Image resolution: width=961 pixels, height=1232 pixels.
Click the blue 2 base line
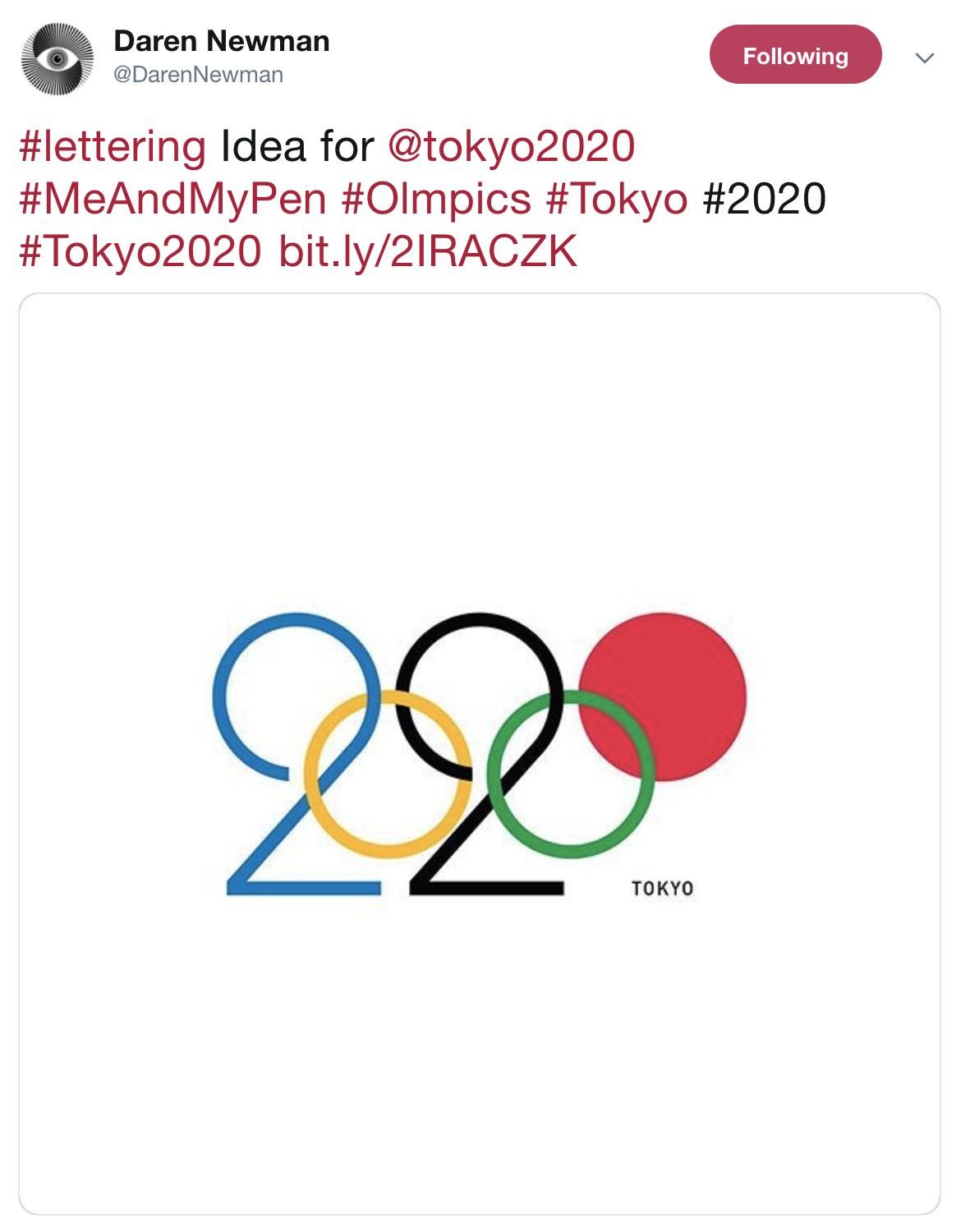304,888
